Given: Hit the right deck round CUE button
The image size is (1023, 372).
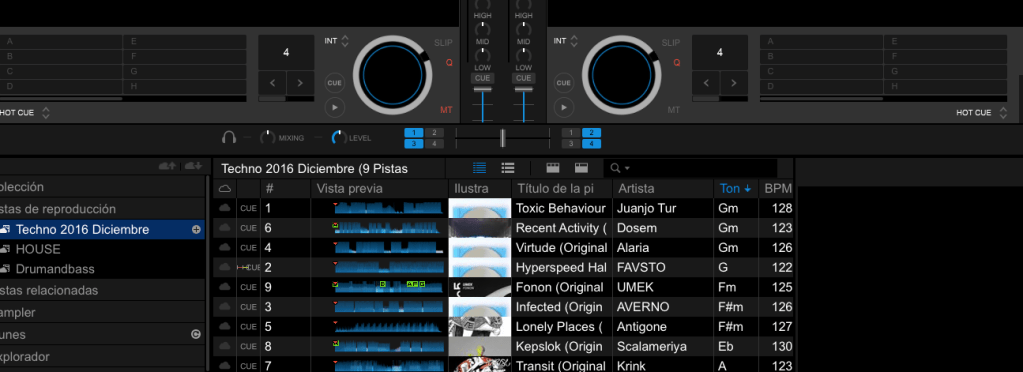Looking at the screenshot, I should click(x=564, y=83).
